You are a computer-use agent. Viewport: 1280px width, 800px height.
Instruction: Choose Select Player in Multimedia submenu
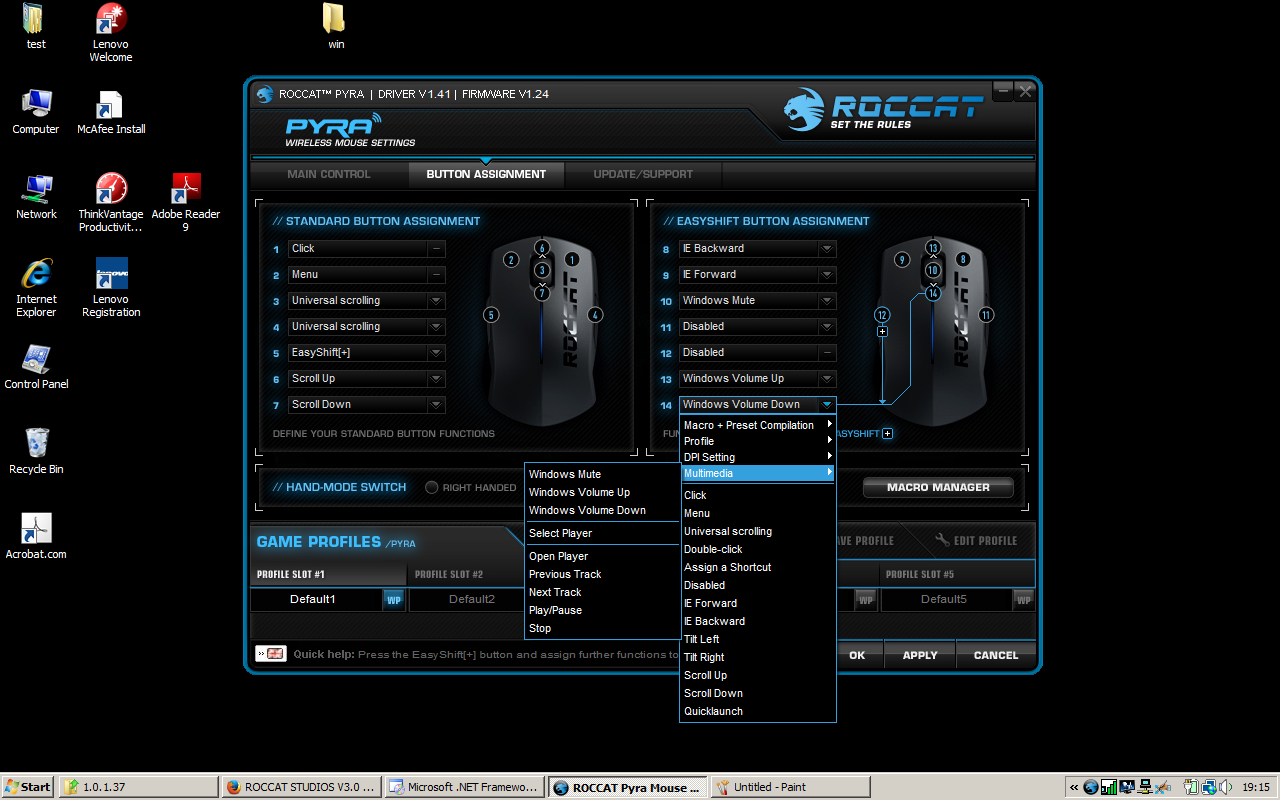[x=603, y=533]
